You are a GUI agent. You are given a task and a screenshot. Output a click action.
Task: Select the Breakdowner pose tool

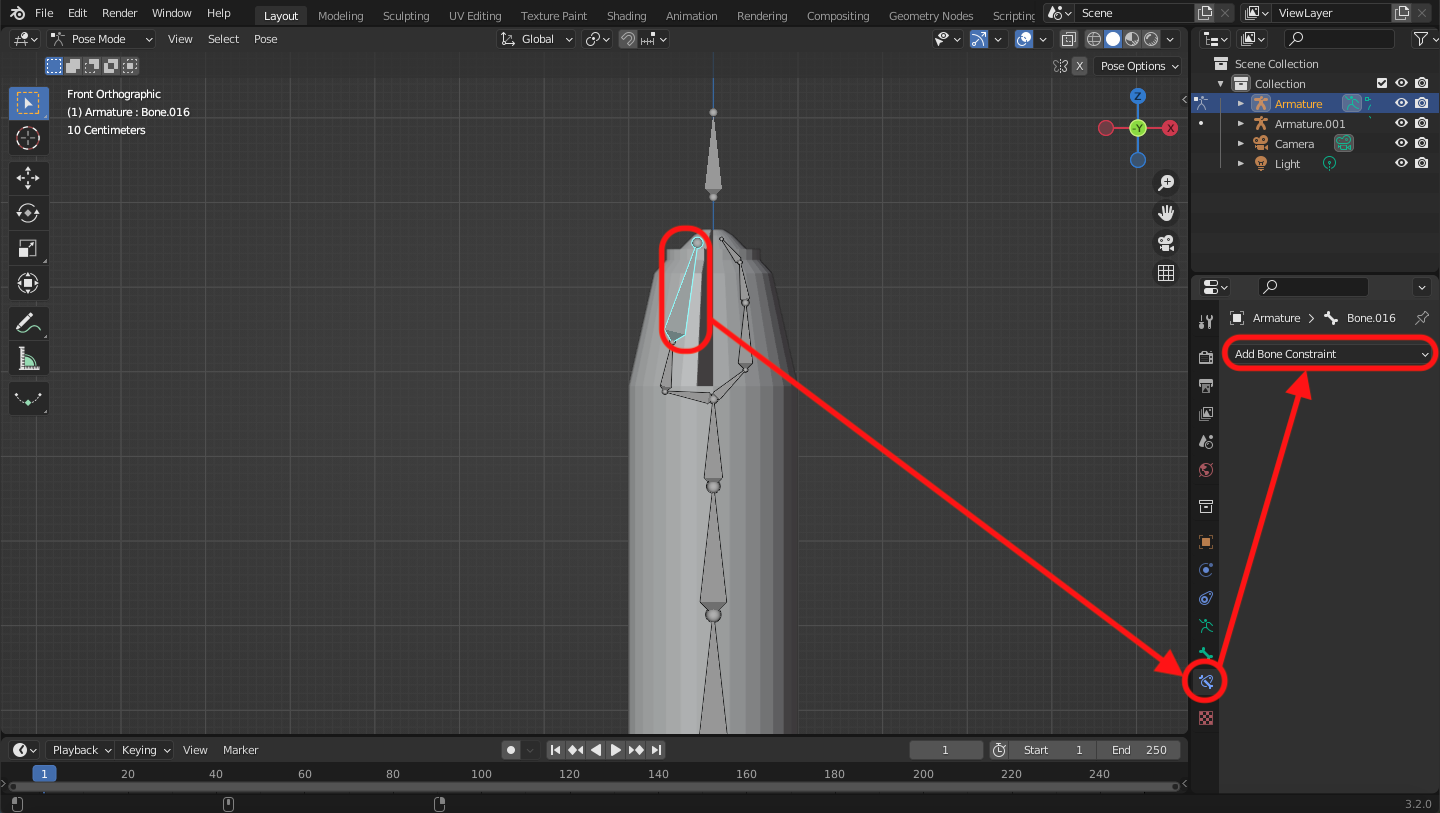pos(28,398)
